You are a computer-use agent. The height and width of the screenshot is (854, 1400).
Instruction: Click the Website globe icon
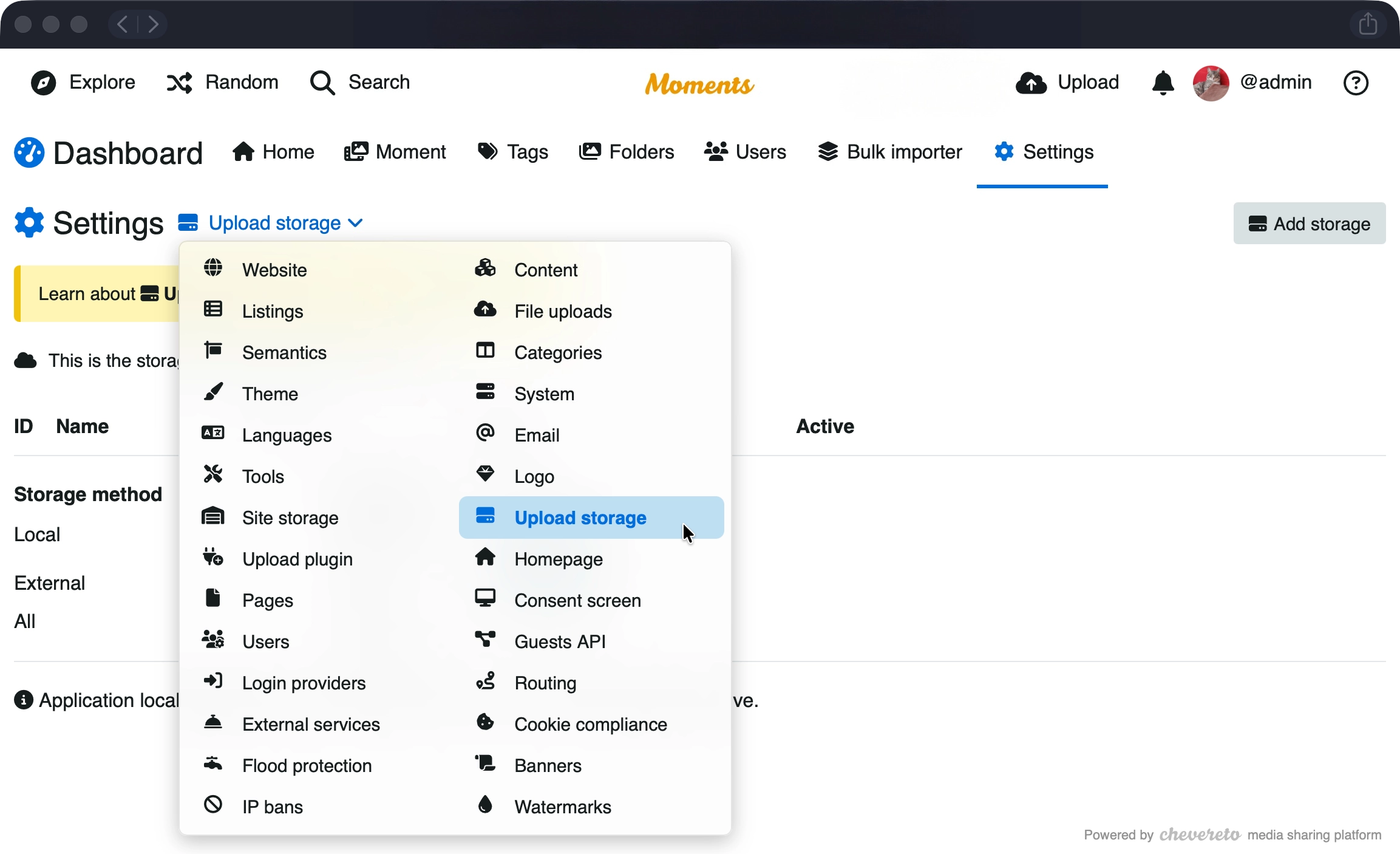point(213,268)
